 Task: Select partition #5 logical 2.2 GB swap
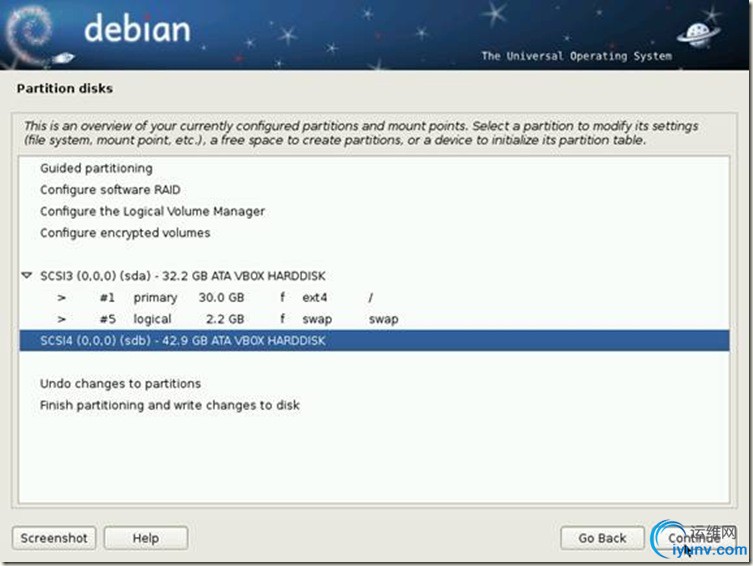374,319
